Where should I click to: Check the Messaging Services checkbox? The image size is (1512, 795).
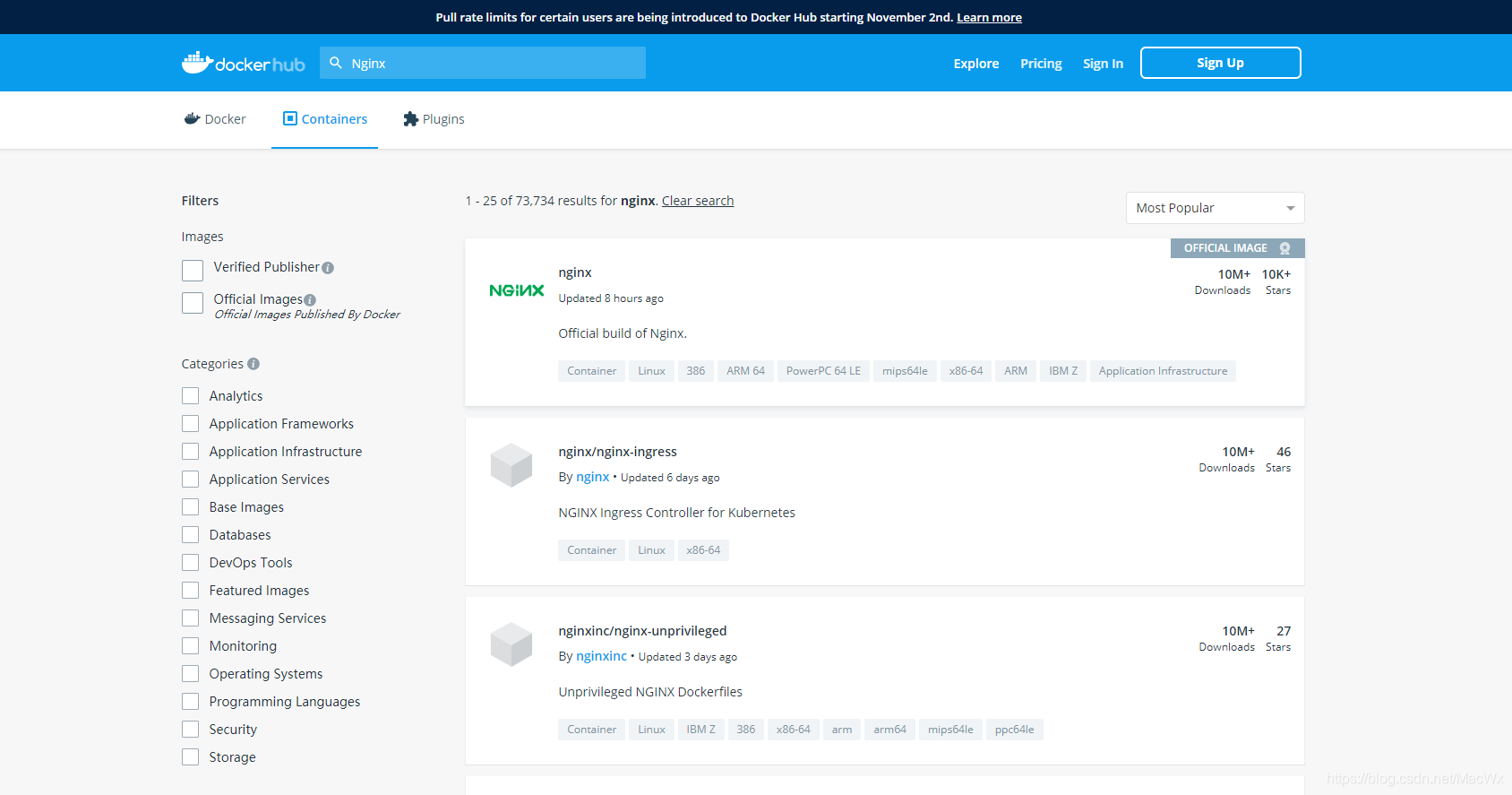click(x=191, y=618)
